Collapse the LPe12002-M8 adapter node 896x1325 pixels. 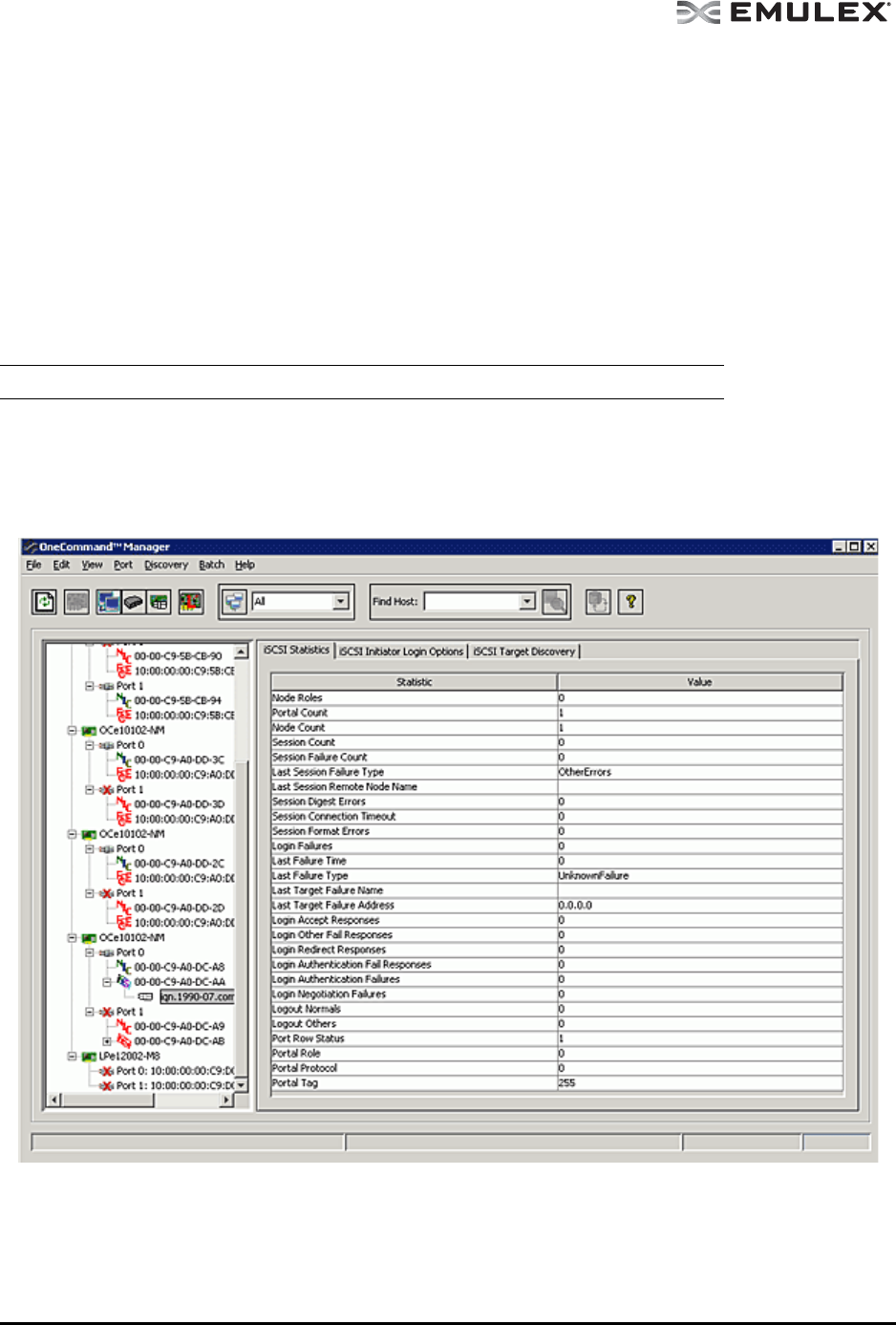[x=72, y=1057]
